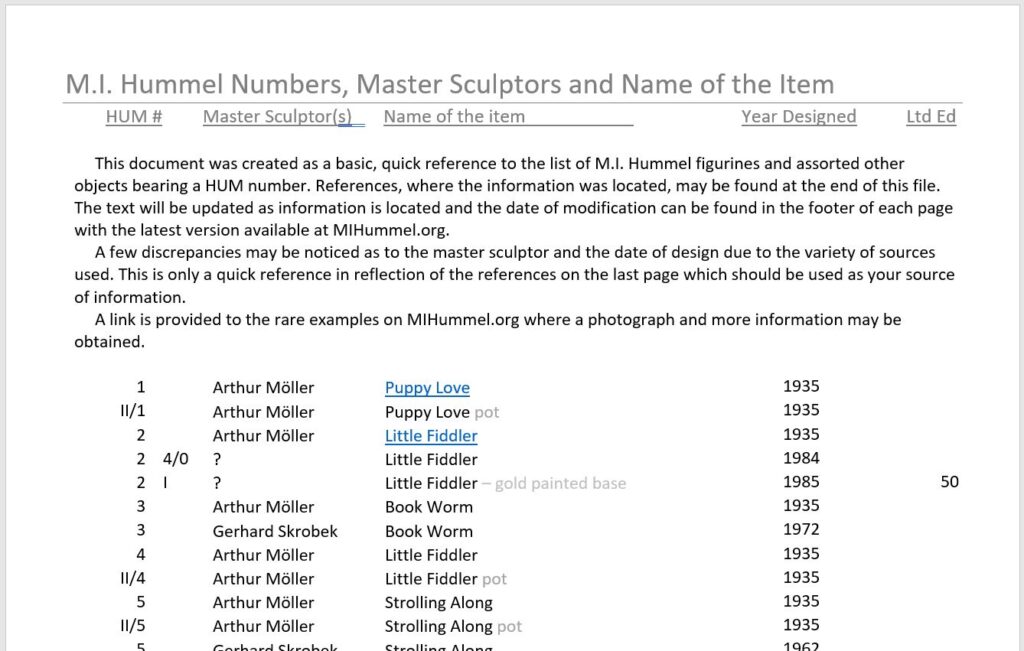This screenshot has width=1024, height=651.
Task: Select the limited edition value 50
Action: (x=949, y=482)
